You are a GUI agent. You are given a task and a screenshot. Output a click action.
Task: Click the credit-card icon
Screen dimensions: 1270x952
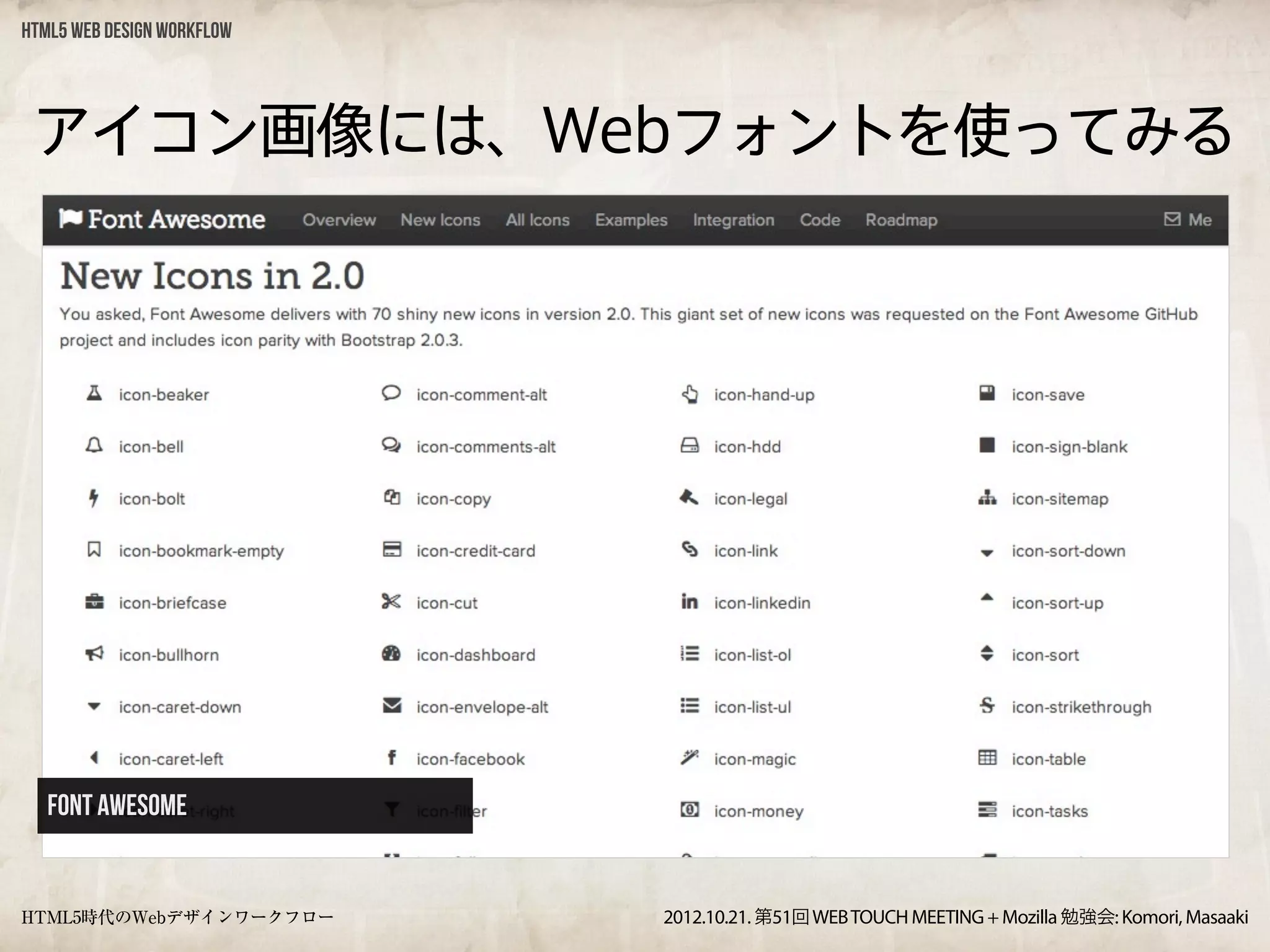(392, 549)
